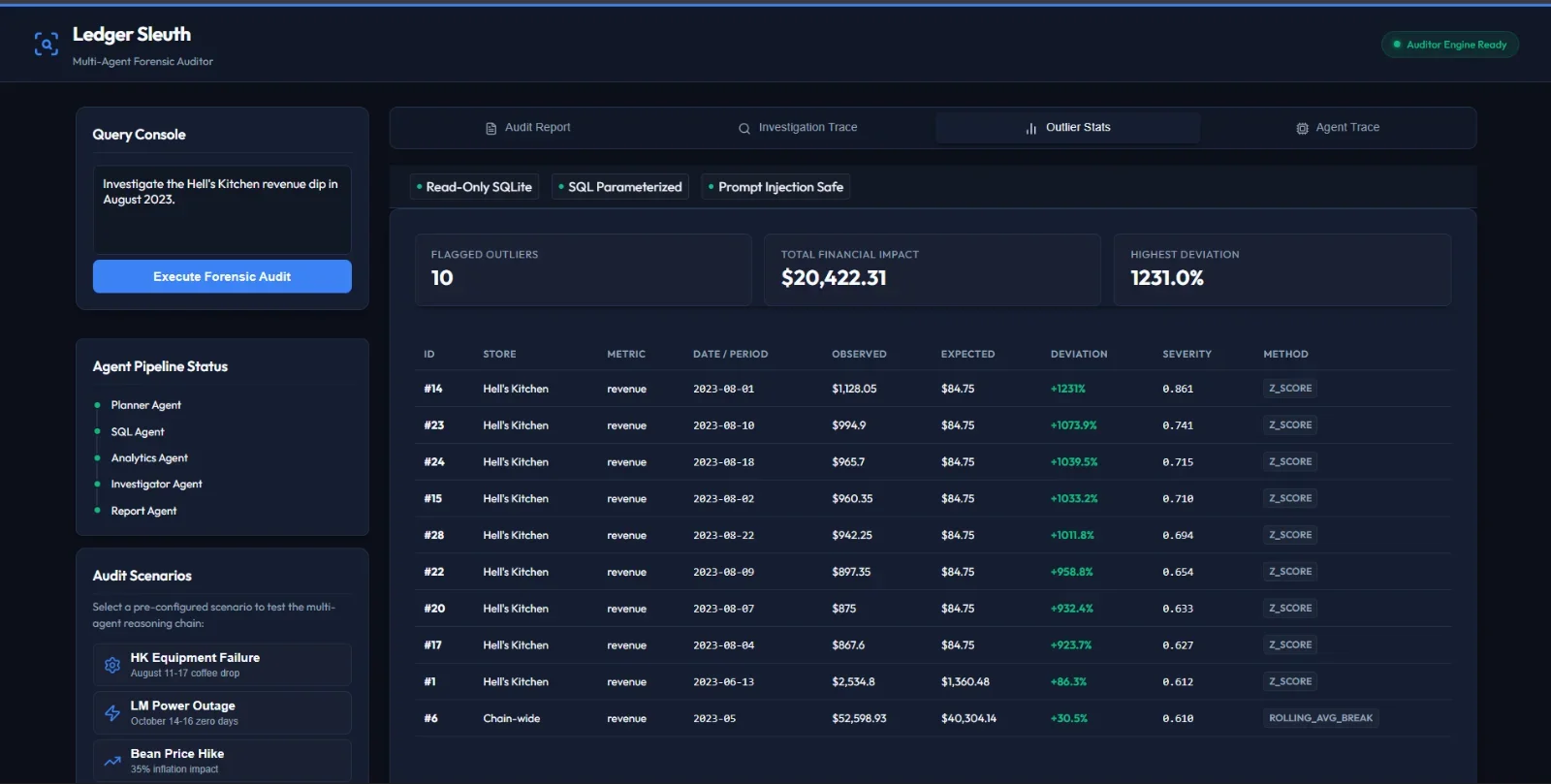Click the ID column header
Screen dimensions: 1551x784
(x=429, y=355)
